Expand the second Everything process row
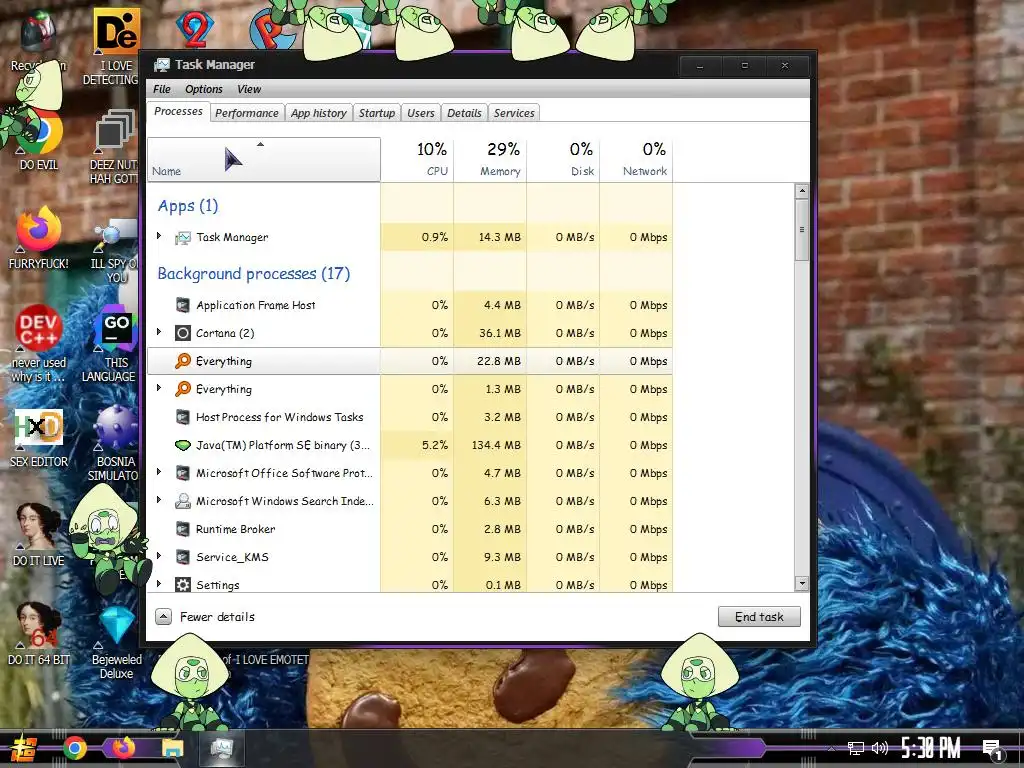 tap(159, 388)
